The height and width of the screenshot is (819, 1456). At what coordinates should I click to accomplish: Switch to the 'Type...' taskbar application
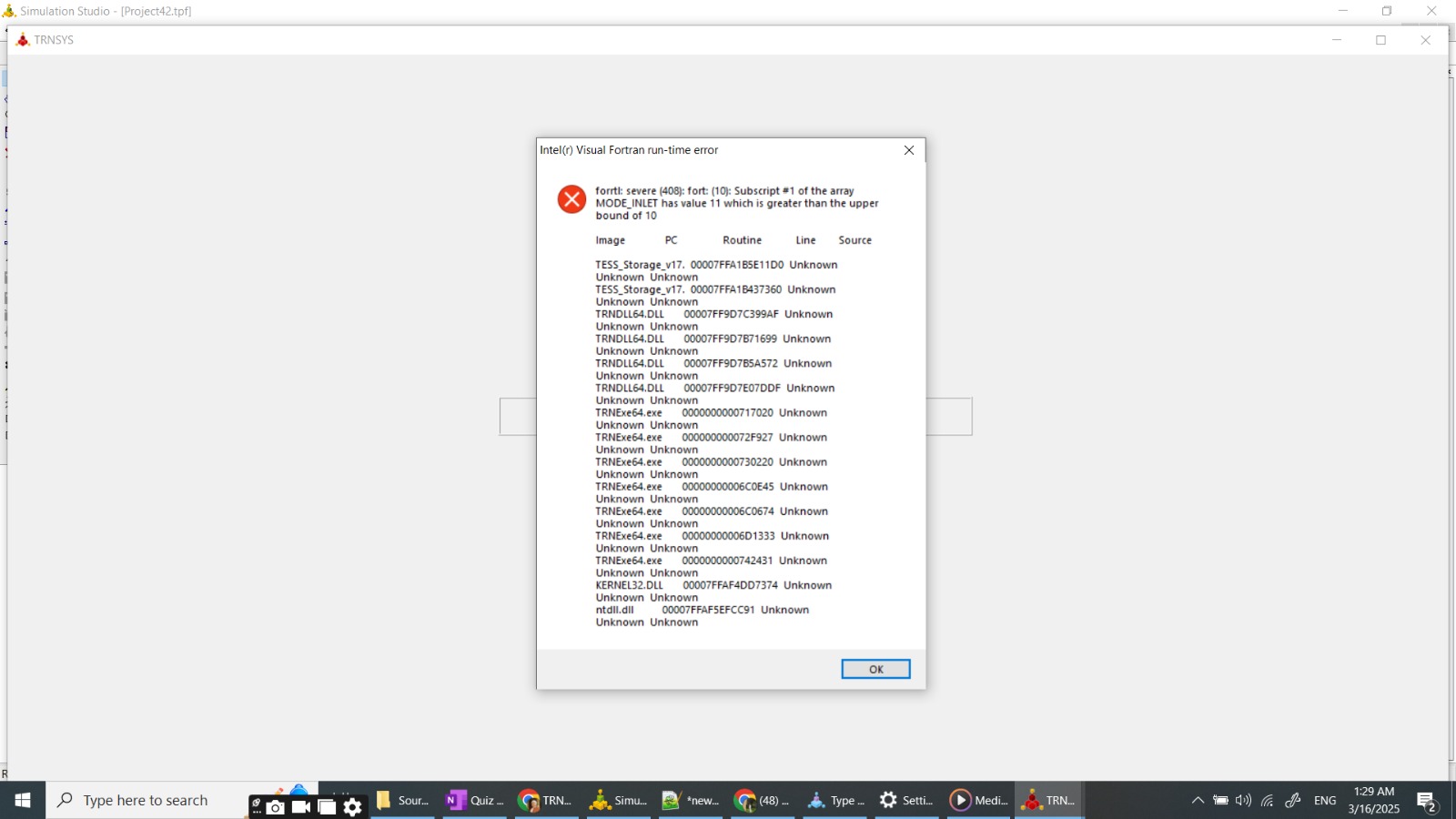(x=835, y=800)
